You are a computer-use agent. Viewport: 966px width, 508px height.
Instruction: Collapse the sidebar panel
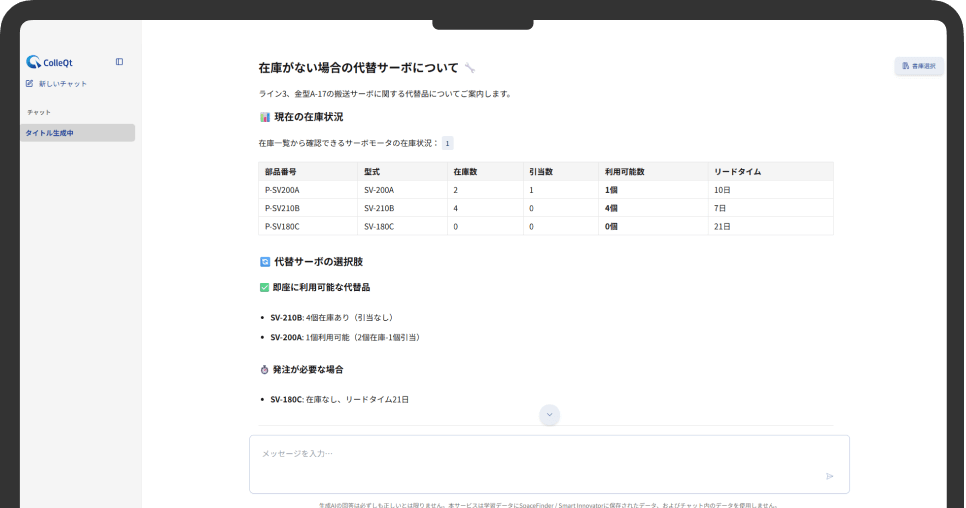coord(119,62)
